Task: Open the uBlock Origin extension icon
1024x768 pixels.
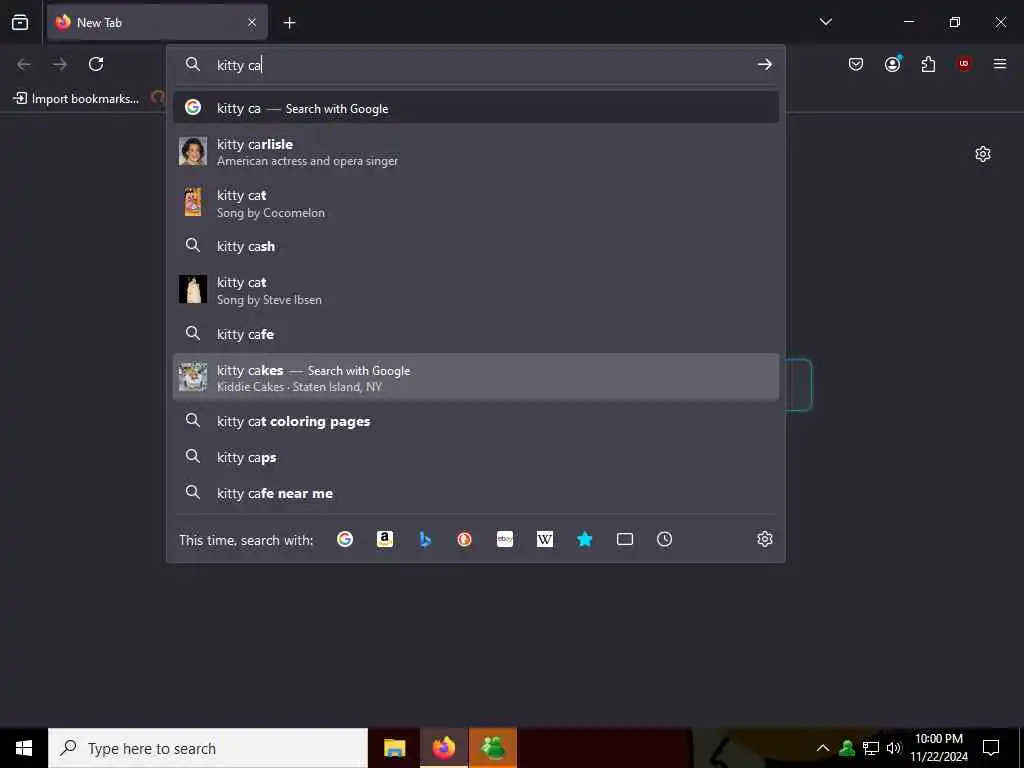Action: click(964, 64)
